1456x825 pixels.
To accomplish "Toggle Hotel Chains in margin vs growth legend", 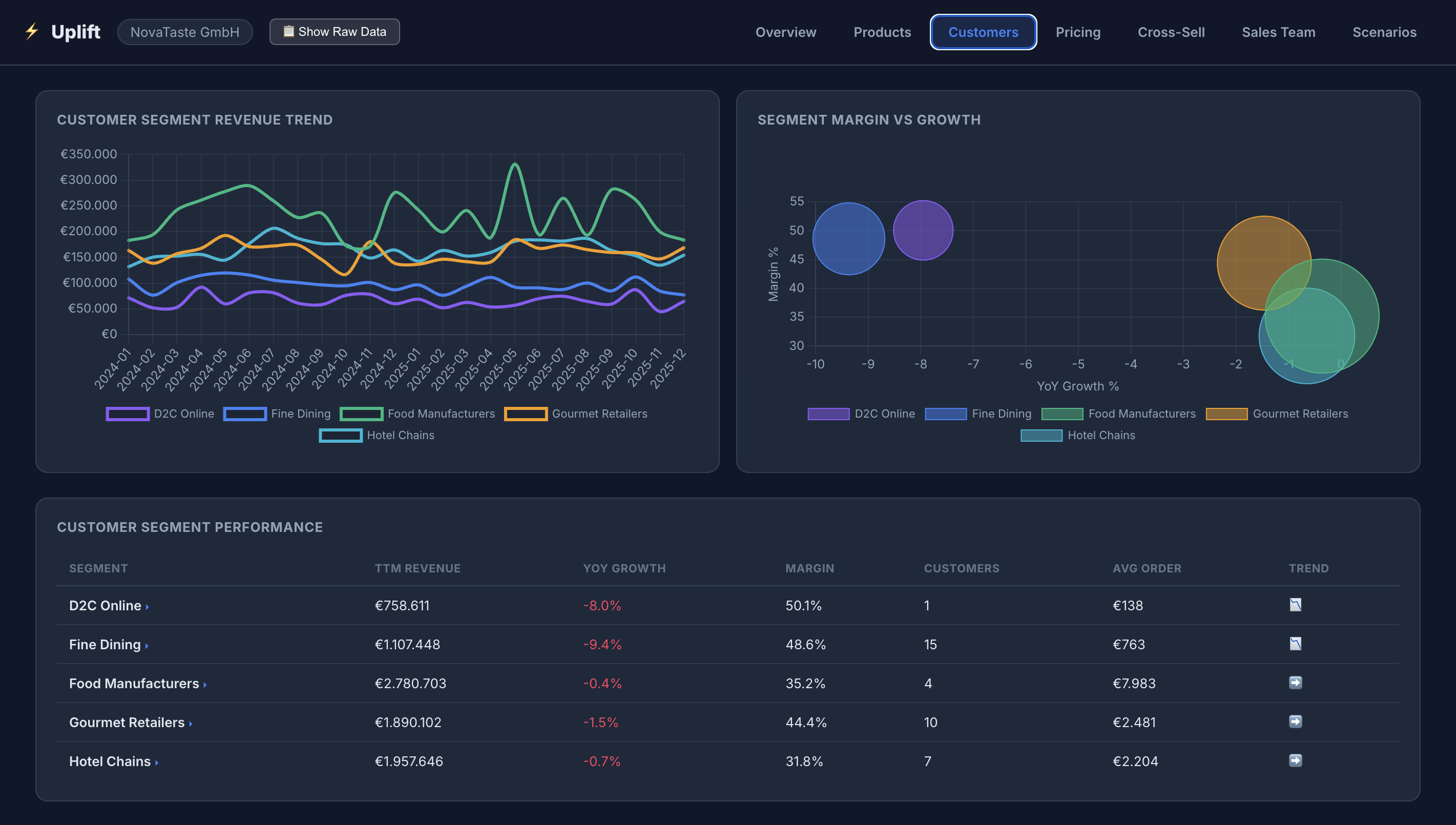I will [1078, 435].
